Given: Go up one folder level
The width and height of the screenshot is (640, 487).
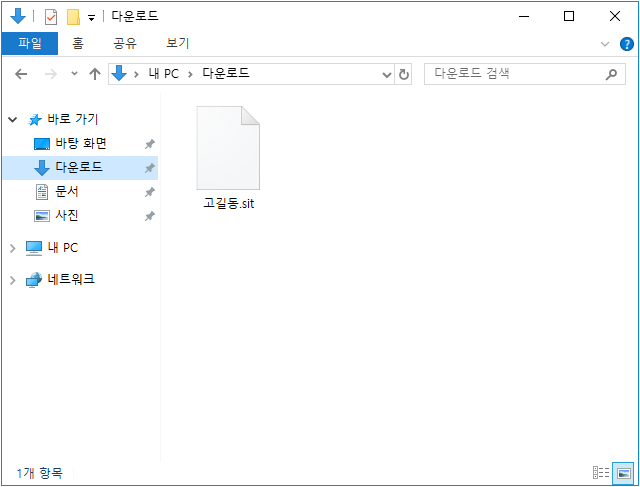Looking at the screenshot, I should click(x=95, y=74).
